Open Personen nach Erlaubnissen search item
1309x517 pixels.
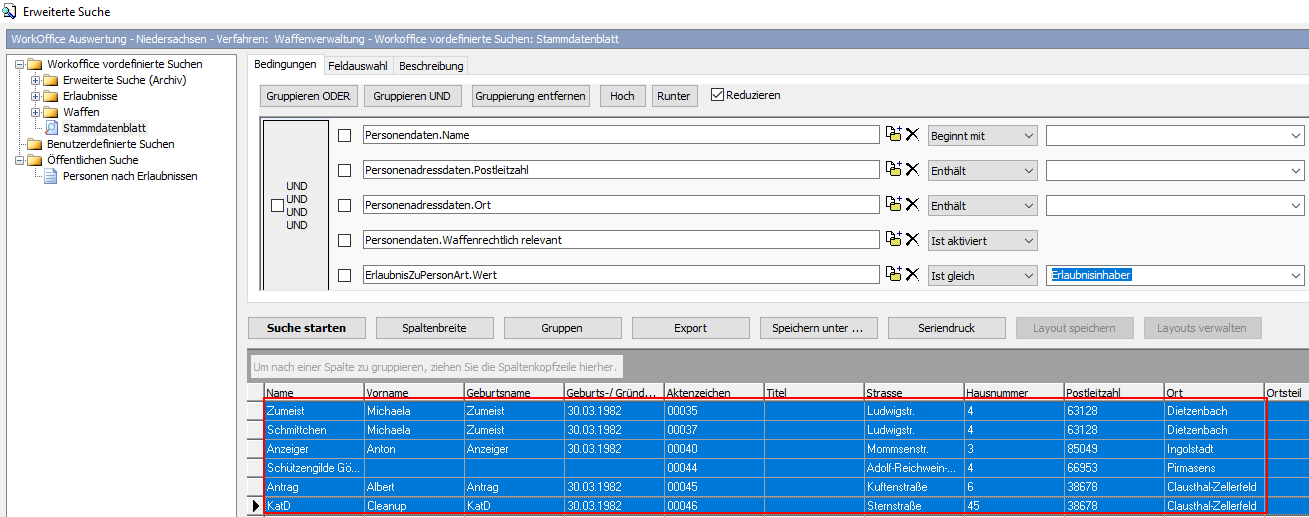click(x=129, y=176)
